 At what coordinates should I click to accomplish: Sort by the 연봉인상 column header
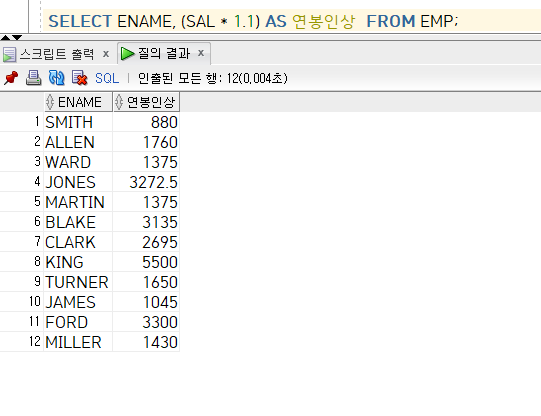point(146,102)
